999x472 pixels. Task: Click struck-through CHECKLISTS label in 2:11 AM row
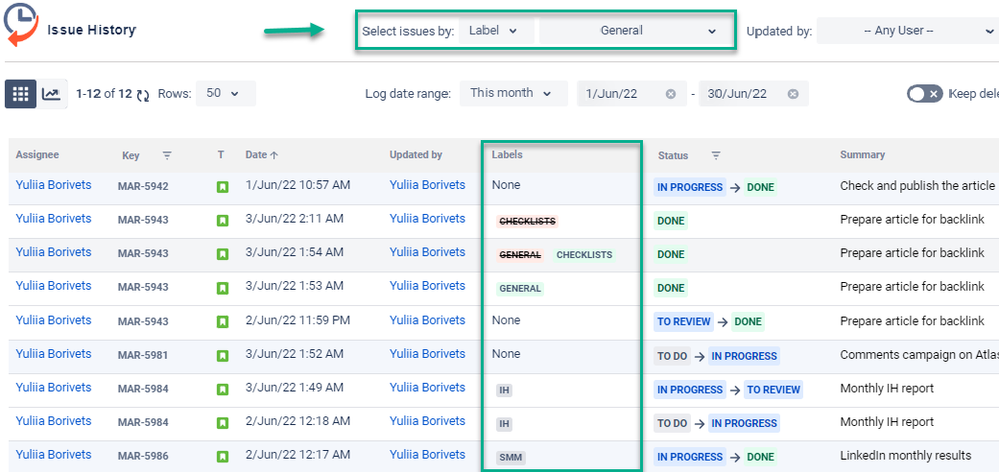pos(527,221)
